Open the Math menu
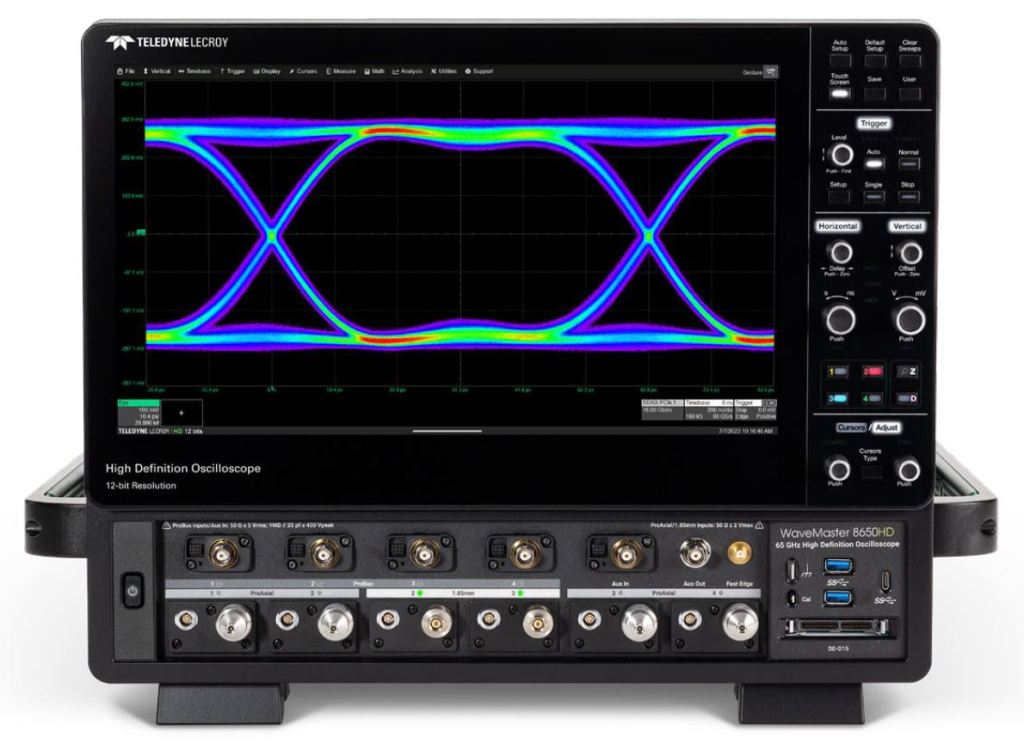This screenshot has width=1024, height=756. (x=375, y=72)
